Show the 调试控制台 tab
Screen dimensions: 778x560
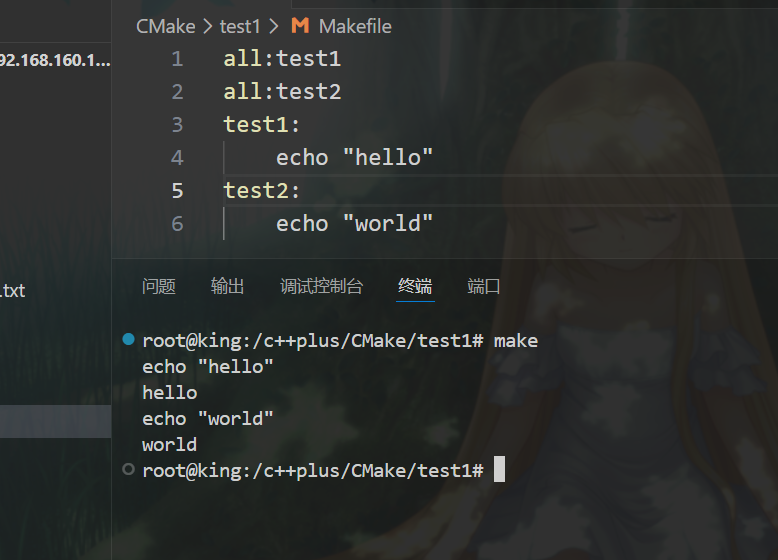(321, 287)
